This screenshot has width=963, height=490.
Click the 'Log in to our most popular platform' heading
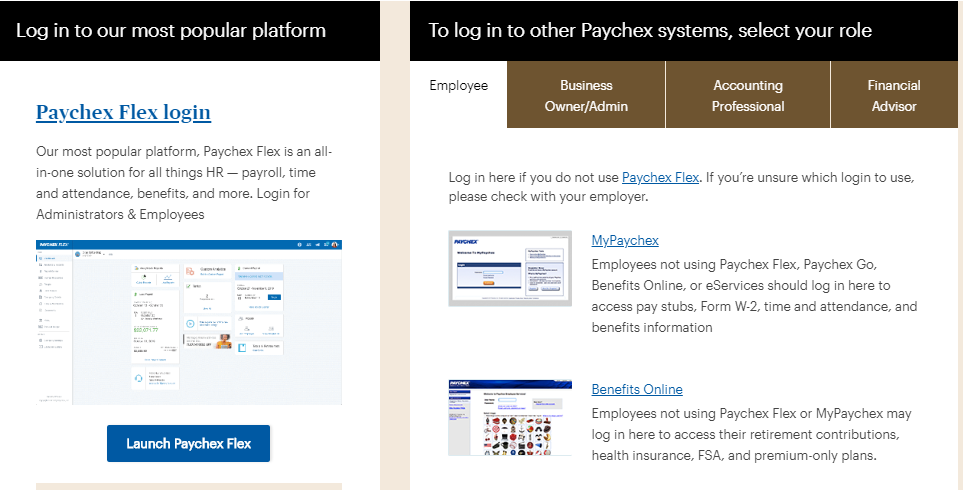point(171,30)
